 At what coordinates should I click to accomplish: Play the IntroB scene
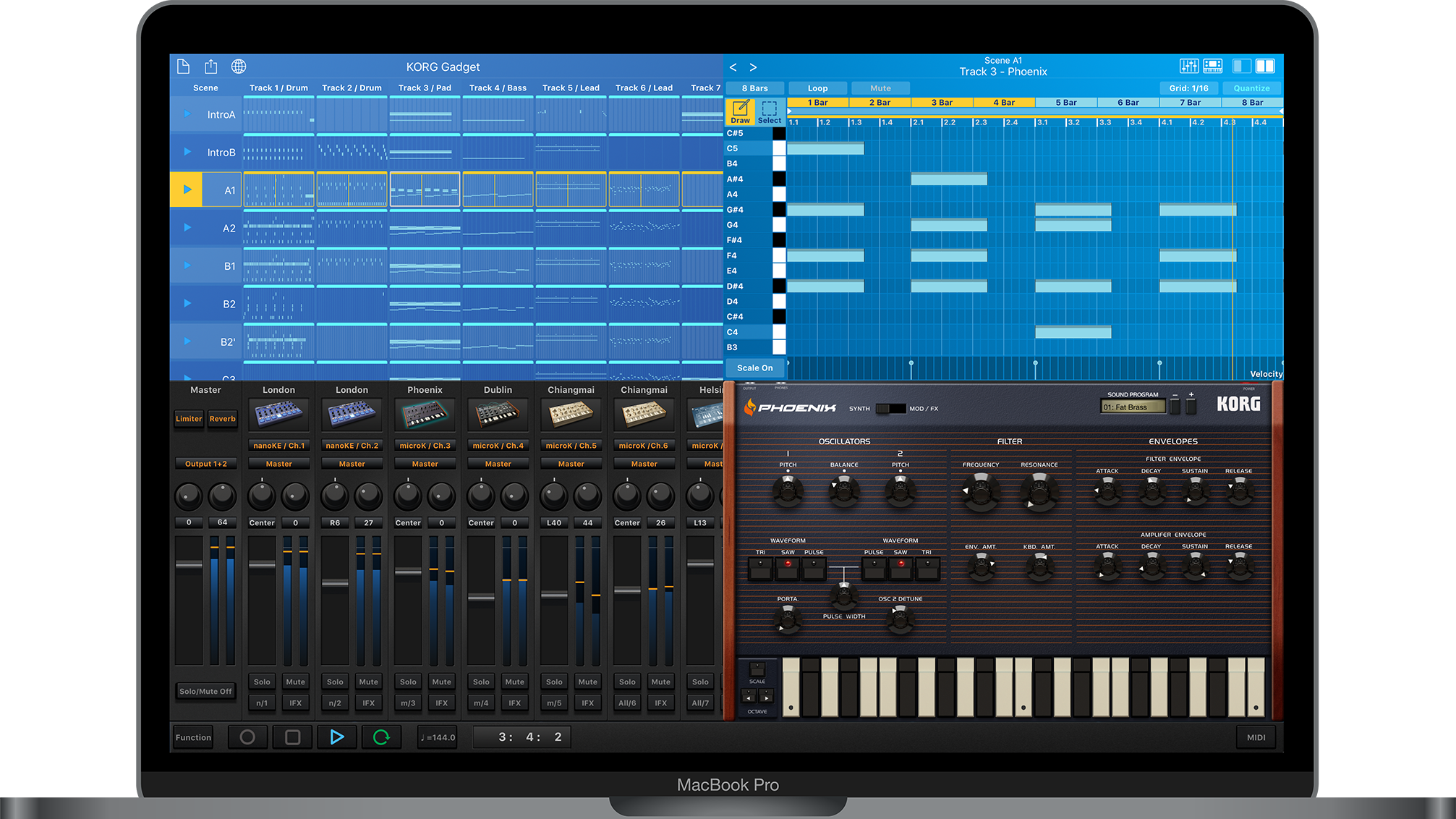point(187,152)
